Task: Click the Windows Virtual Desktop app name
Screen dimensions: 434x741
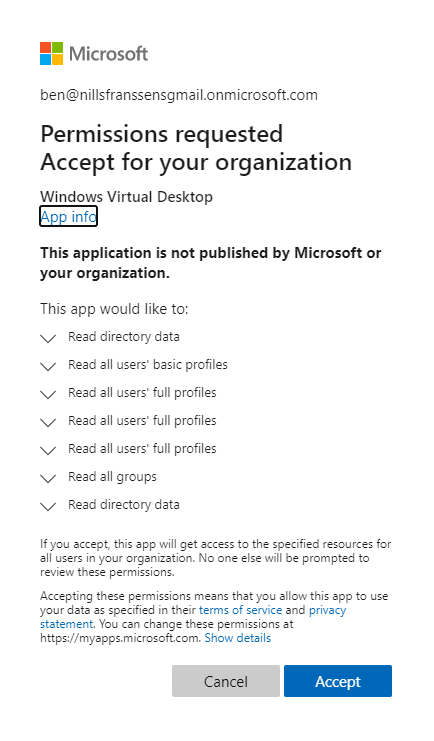Action: tap(126, 197)
